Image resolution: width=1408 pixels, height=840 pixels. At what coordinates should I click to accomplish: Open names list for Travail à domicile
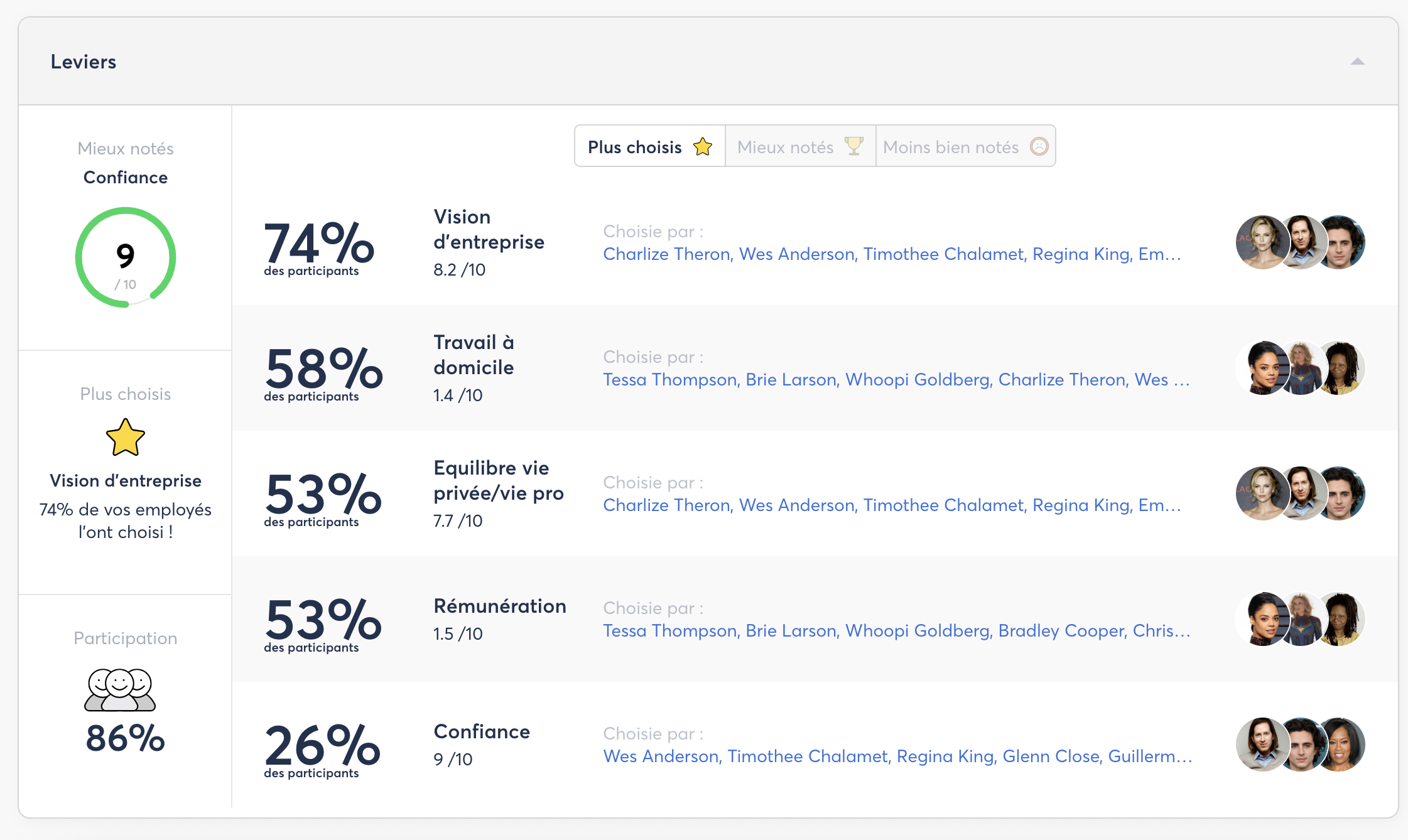(x=896, y=380)
